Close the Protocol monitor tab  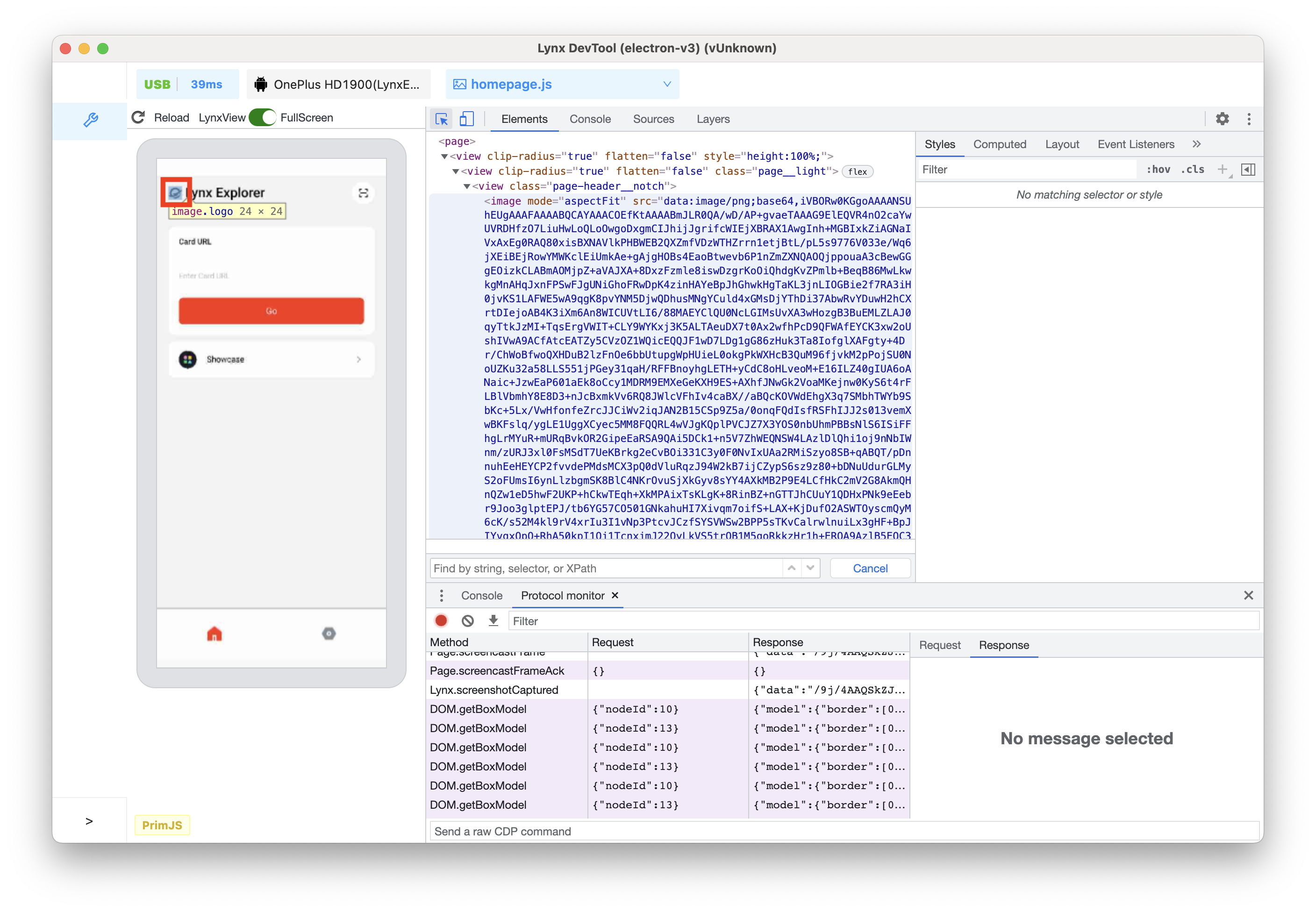click(x=615, y=595)
